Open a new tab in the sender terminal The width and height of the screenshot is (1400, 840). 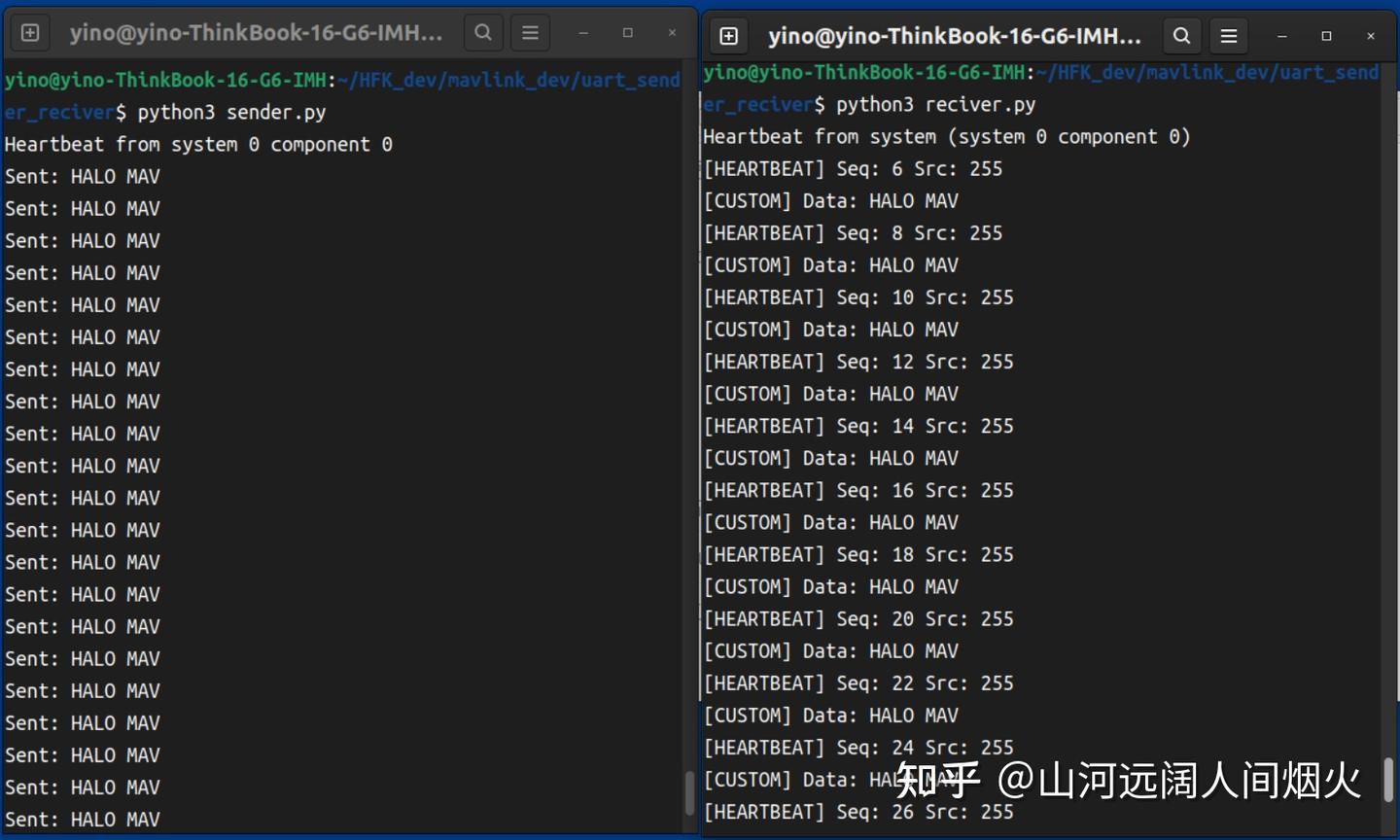coord(29,32)
